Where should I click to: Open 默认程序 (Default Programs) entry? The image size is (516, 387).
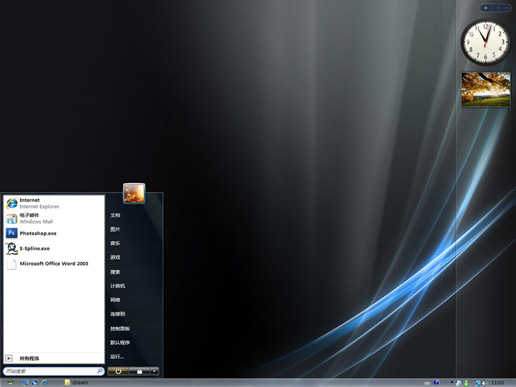click(x=120, y=343)
